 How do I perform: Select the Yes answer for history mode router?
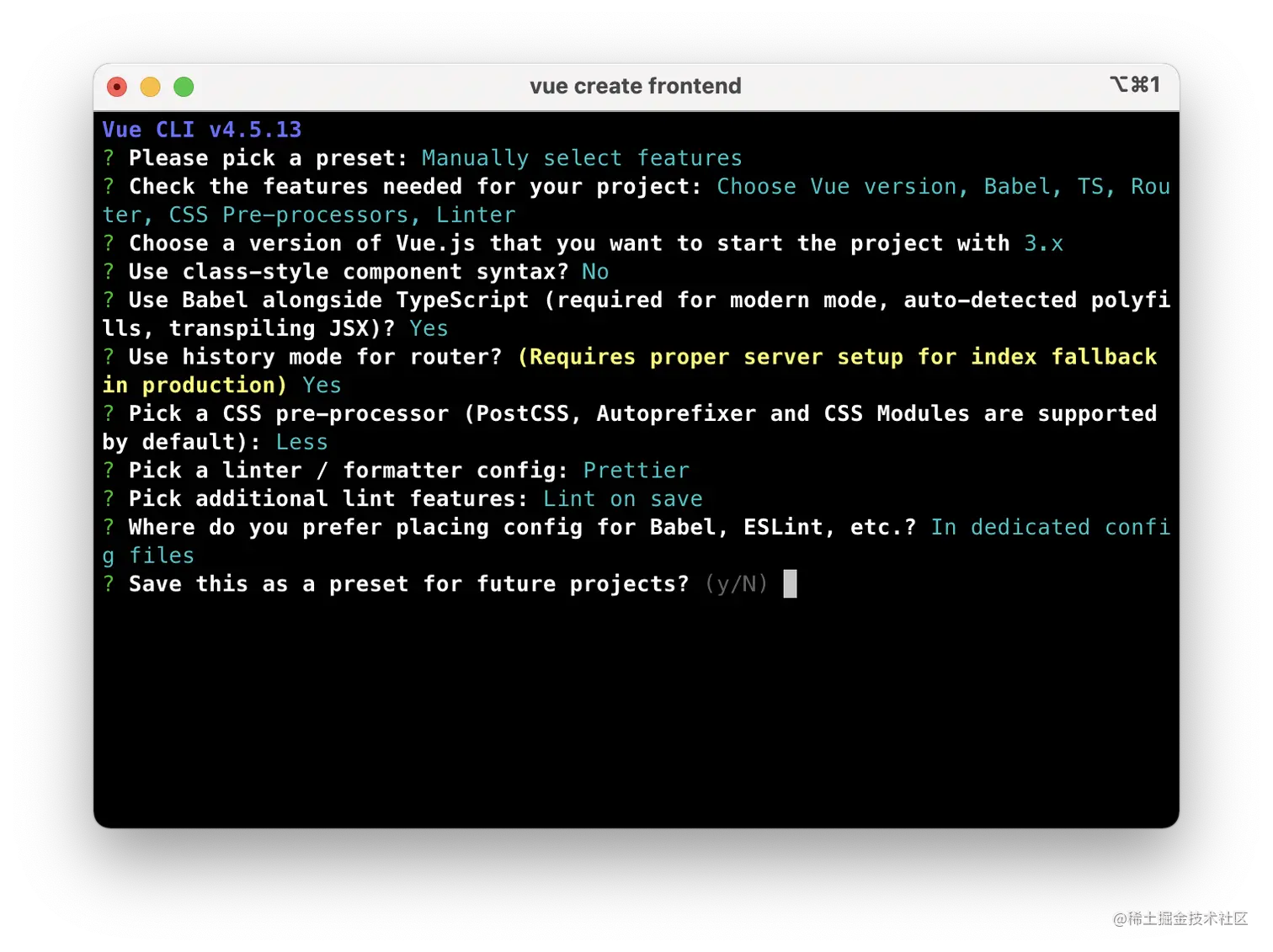(x=322, y=385)
